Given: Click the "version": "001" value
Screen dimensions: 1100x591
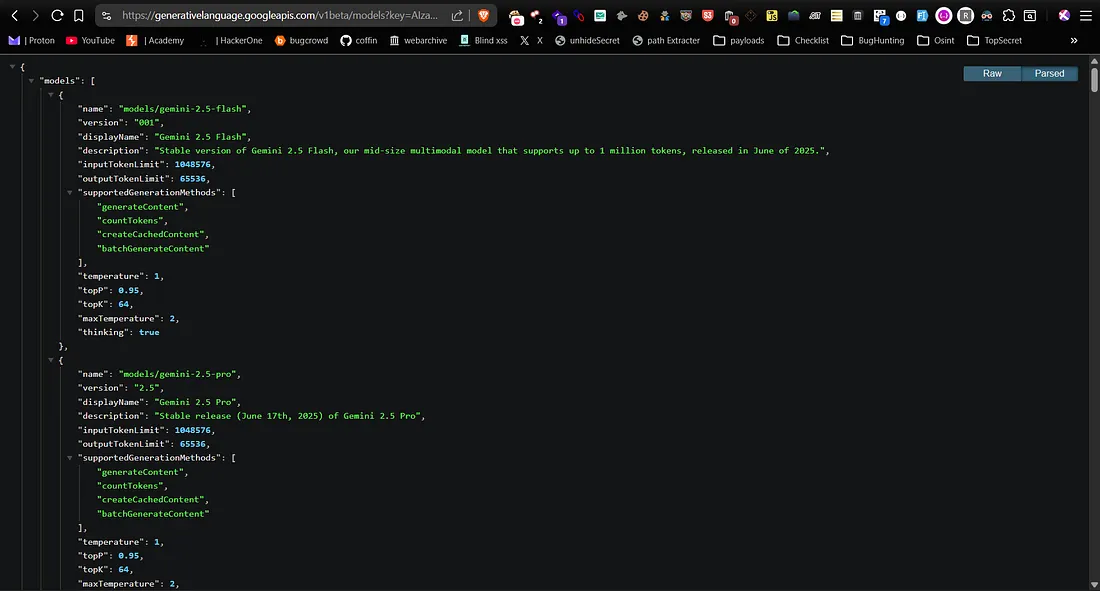Looking at the screenshot, I should tap(147, 123).
